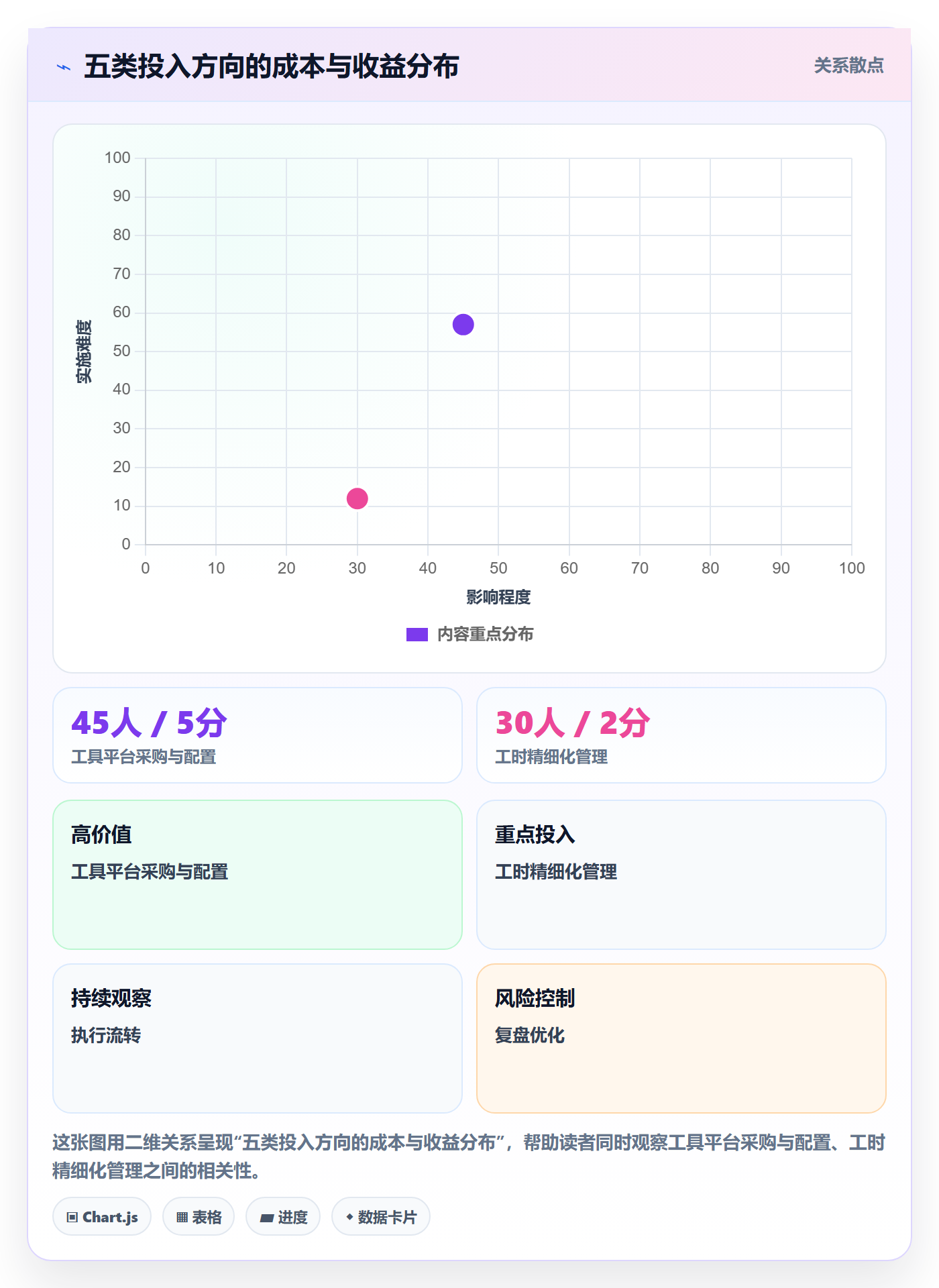Image resolution: width=939 pixels, height=1288 pixels.
Task: Click the bar icon on 进度 chip
Action: (x=267, y=1218)
